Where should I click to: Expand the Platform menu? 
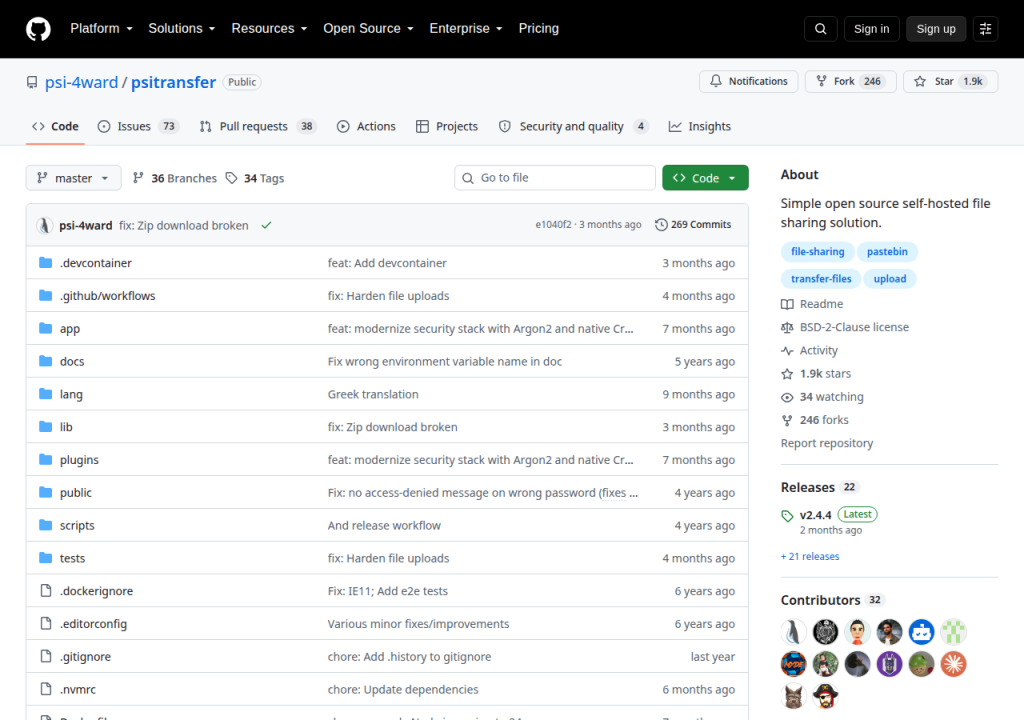coord(101,29)
